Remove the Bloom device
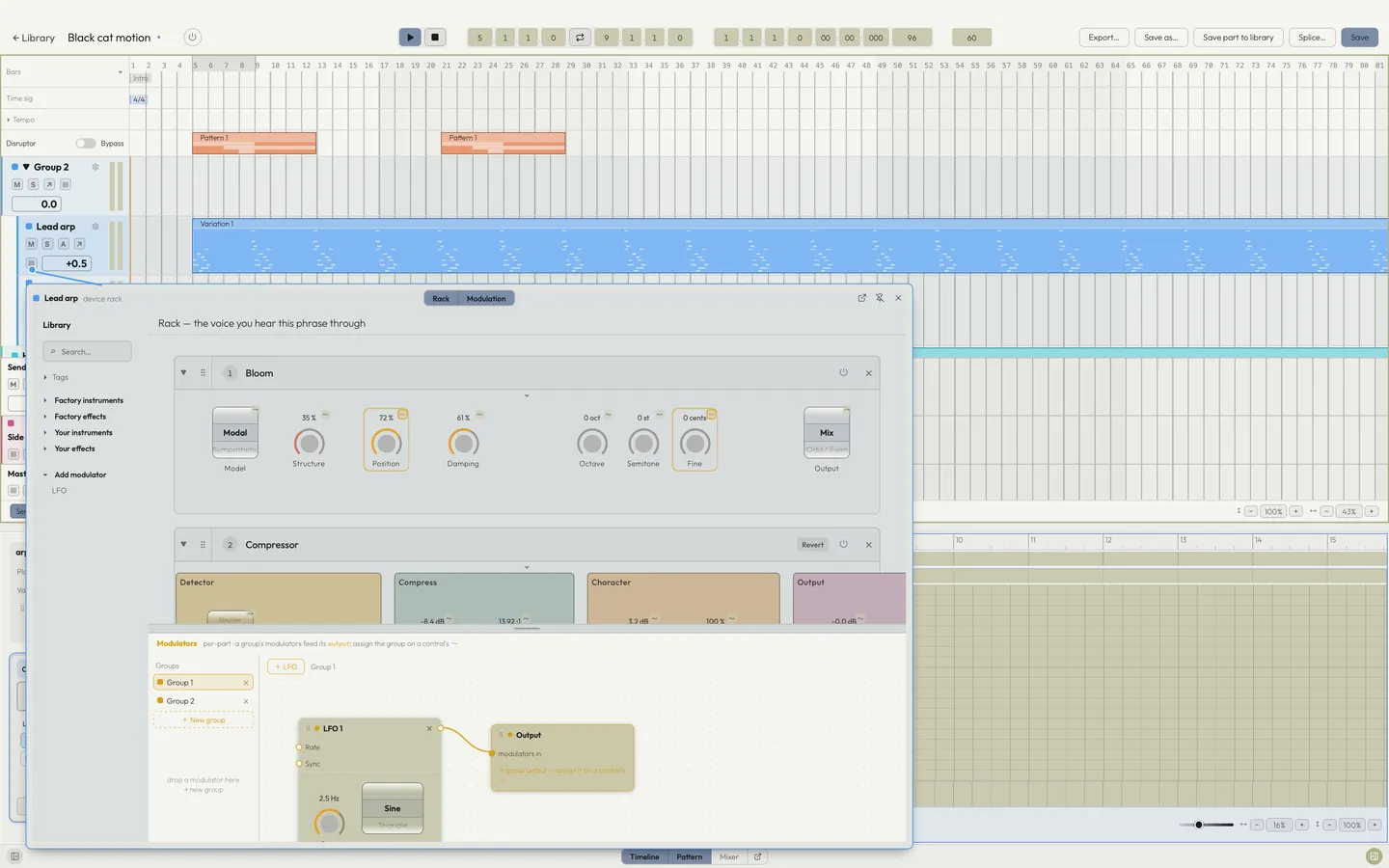The height and width of the screenshot is (868, 1389). pyautogui.click(x=868, y=373)
